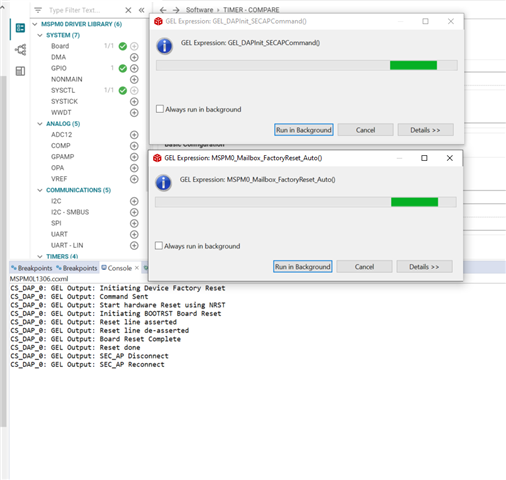Open the table layout view in sidebar
Image resolution: width=506 pixels, height=480 pixels.
(x=20, y=71)
